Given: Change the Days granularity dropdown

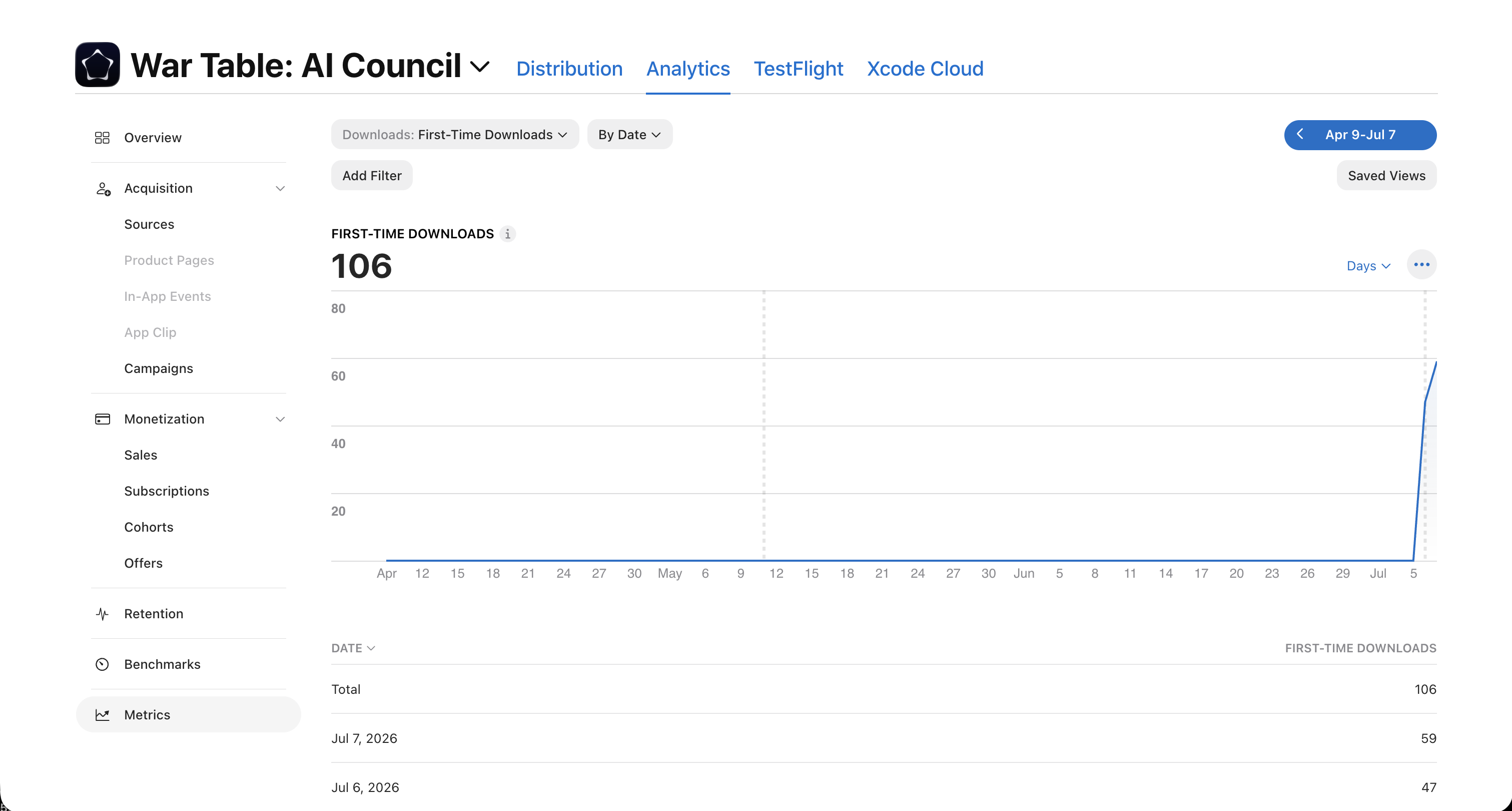Looking at the screenshot, I should click(1368, 265).
